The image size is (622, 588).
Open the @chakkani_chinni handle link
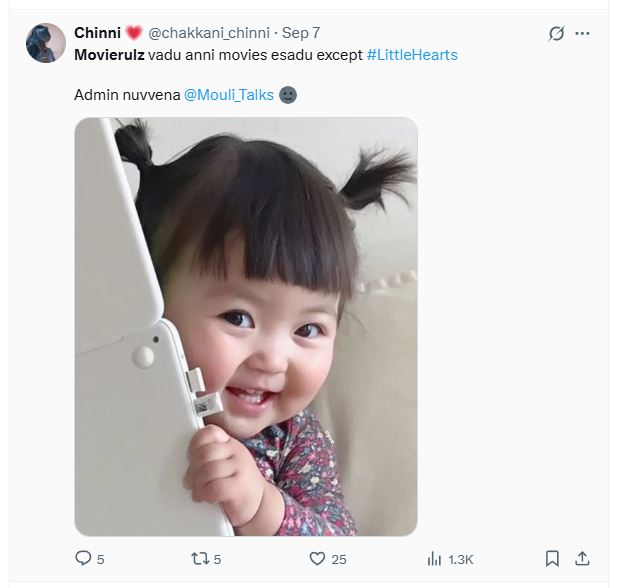(209, 33)
